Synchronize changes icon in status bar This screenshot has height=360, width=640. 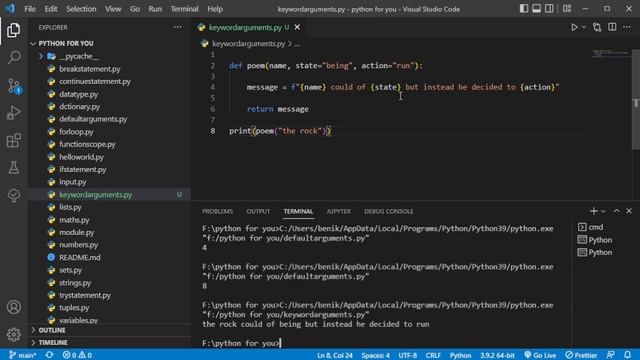pos(49,355)
